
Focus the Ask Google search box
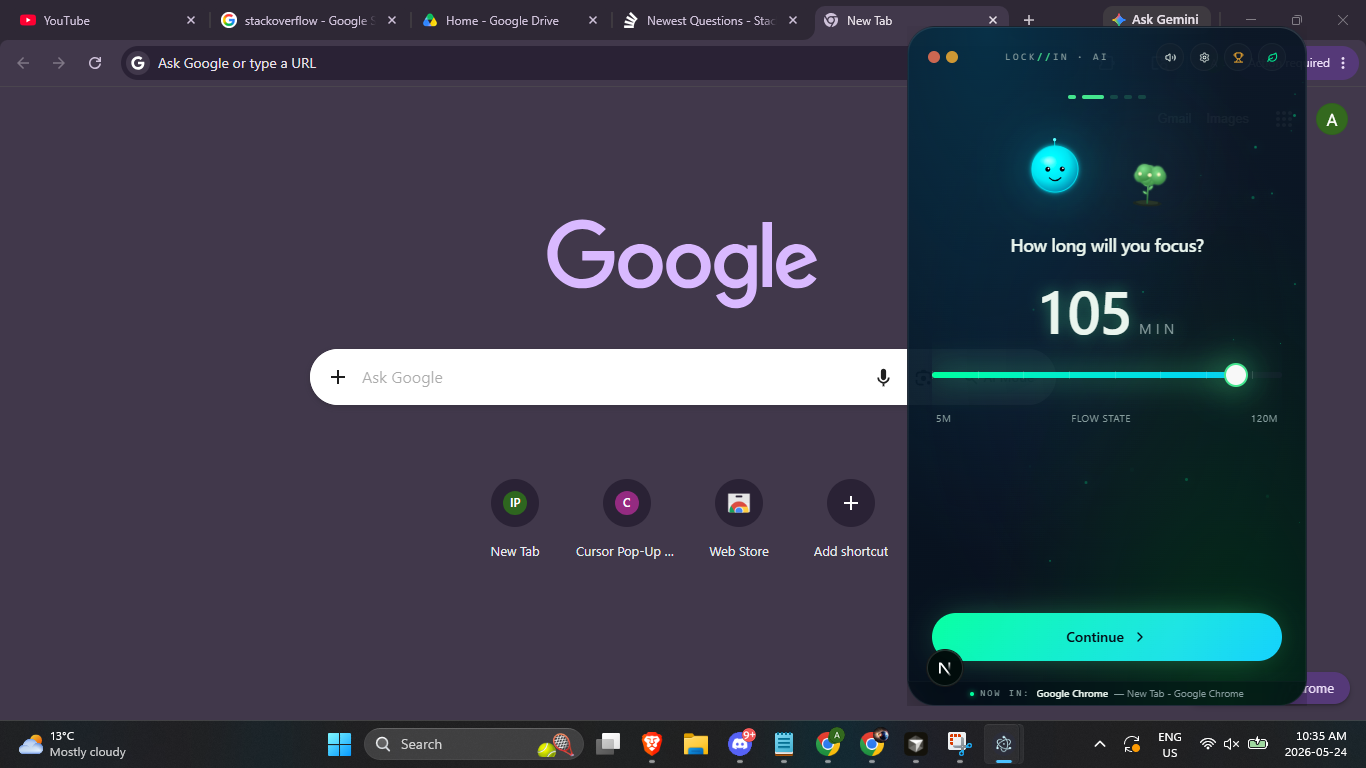click(610, 377)
